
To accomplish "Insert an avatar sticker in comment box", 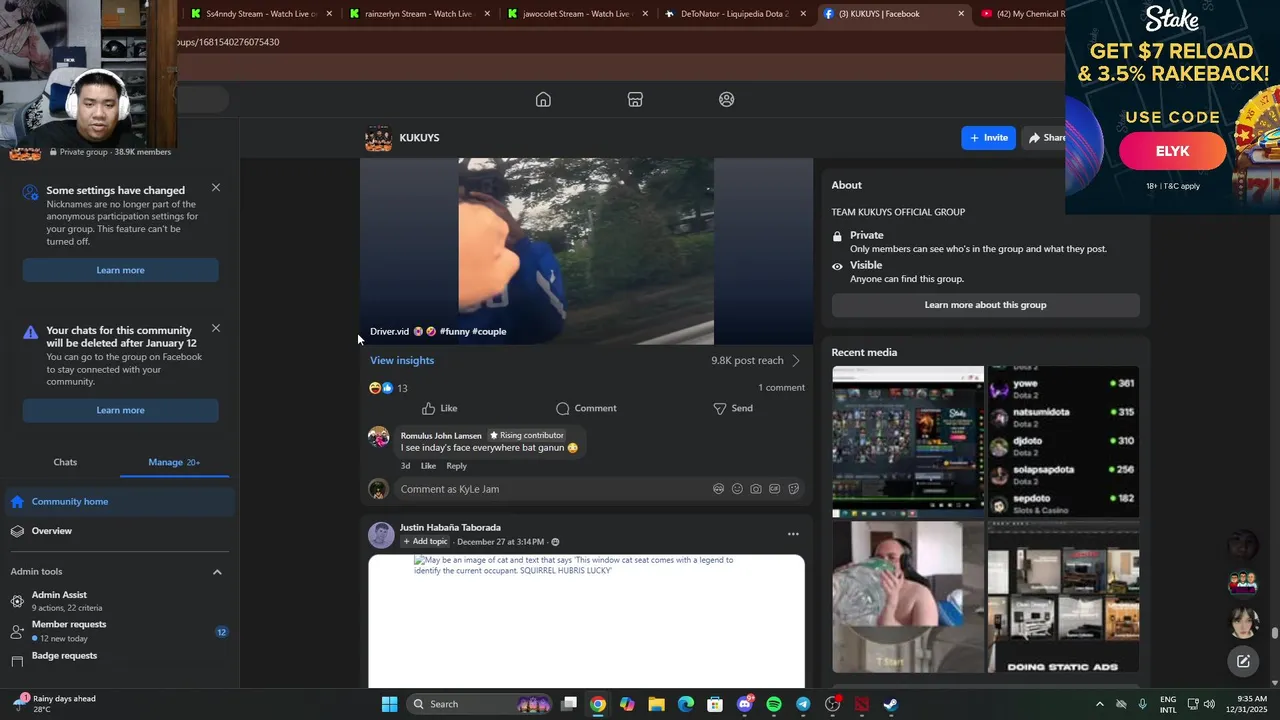I will click(718, 489).
